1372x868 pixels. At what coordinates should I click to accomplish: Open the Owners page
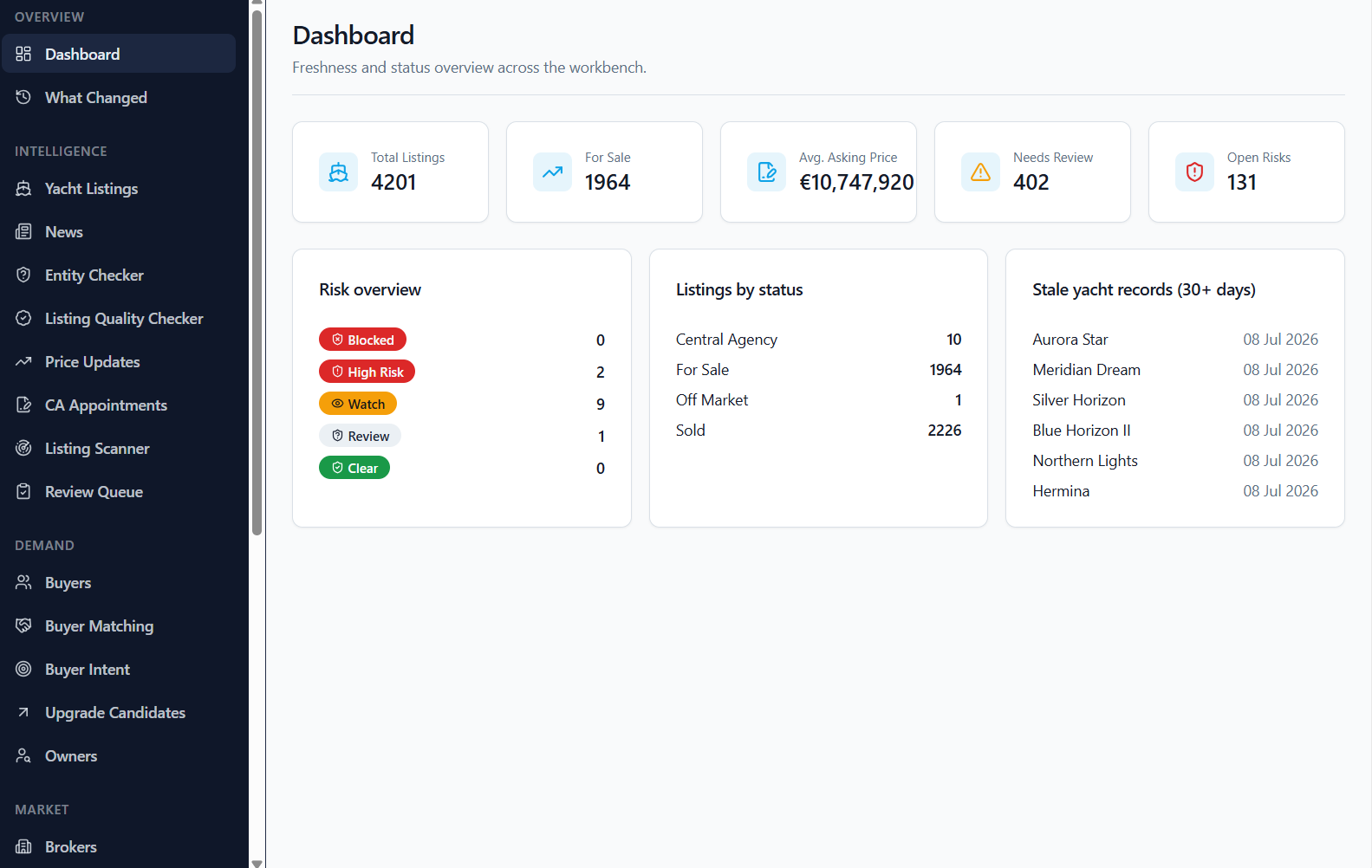119,755
